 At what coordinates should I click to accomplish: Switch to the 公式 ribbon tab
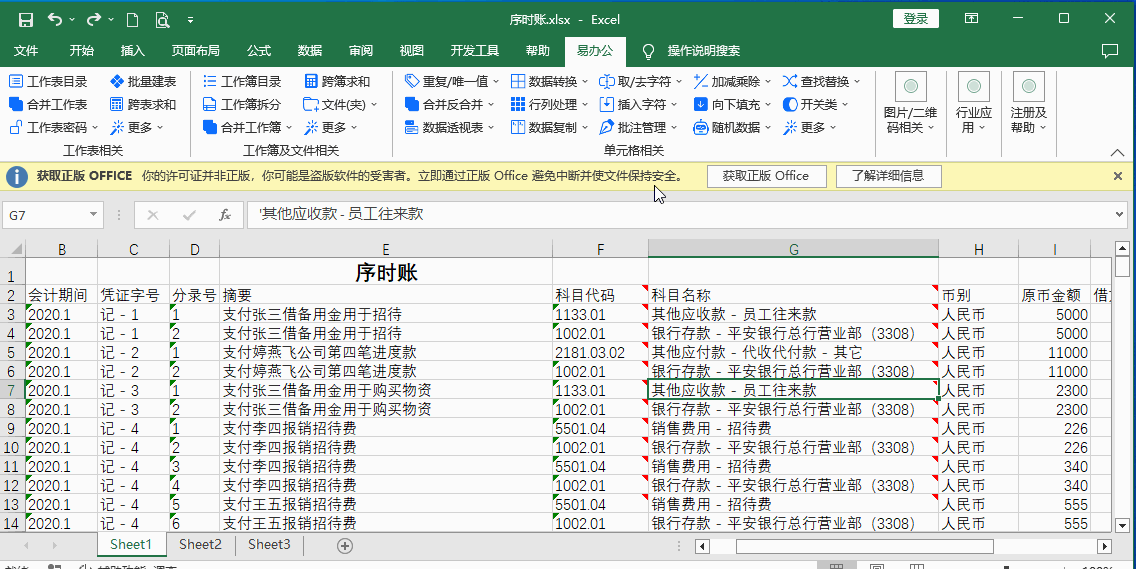259,51
